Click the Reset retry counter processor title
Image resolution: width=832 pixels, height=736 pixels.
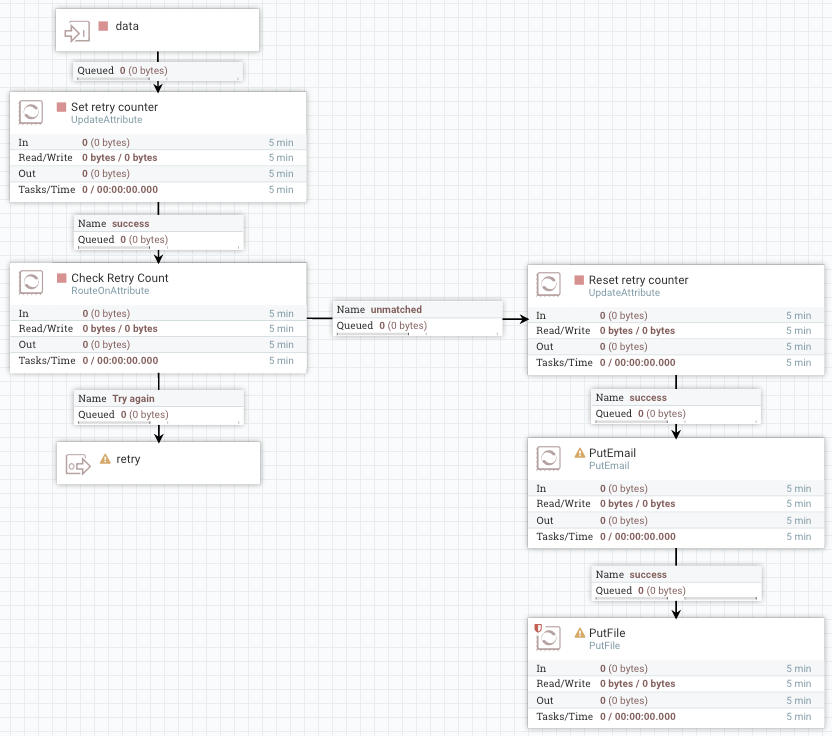[x=638, y=280]
